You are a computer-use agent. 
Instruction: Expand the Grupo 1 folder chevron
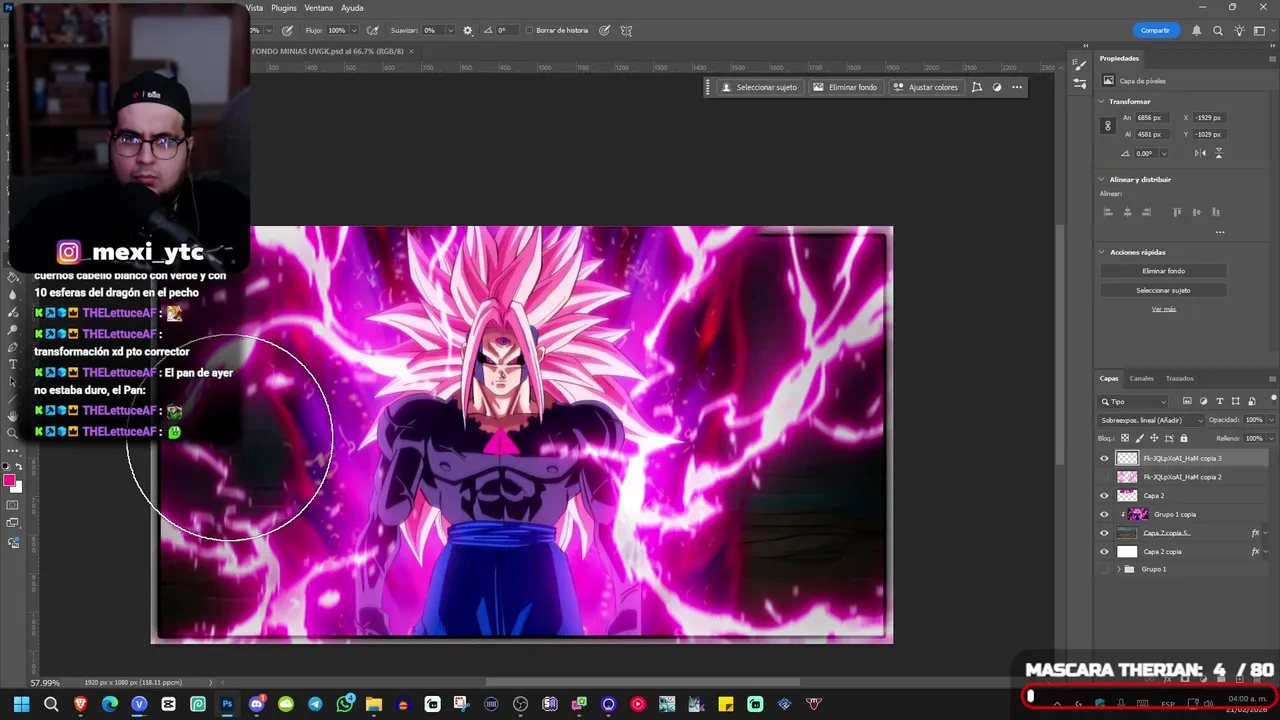pos(1118,569)
